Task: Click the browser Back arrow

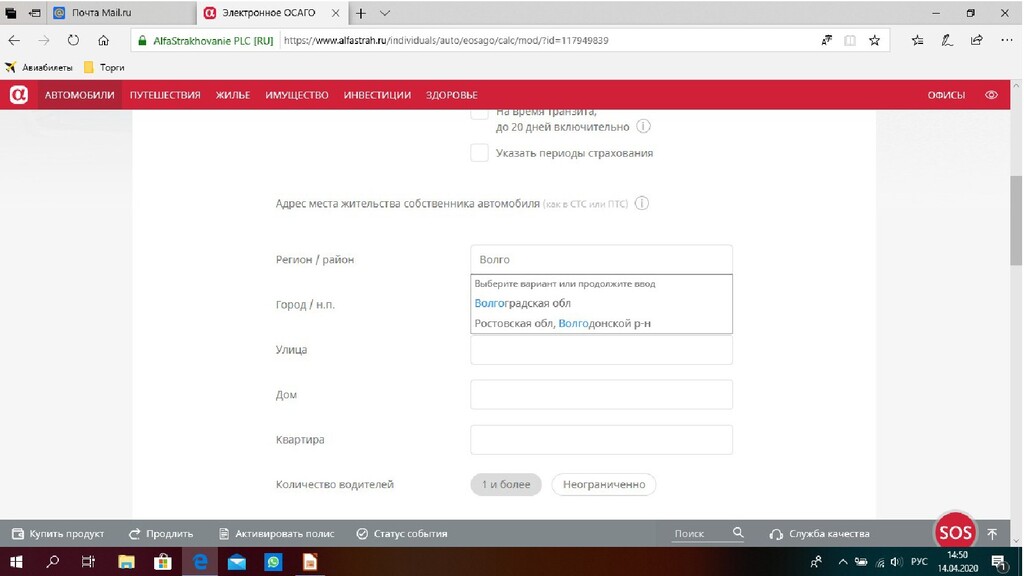Action: pos(14,40)
